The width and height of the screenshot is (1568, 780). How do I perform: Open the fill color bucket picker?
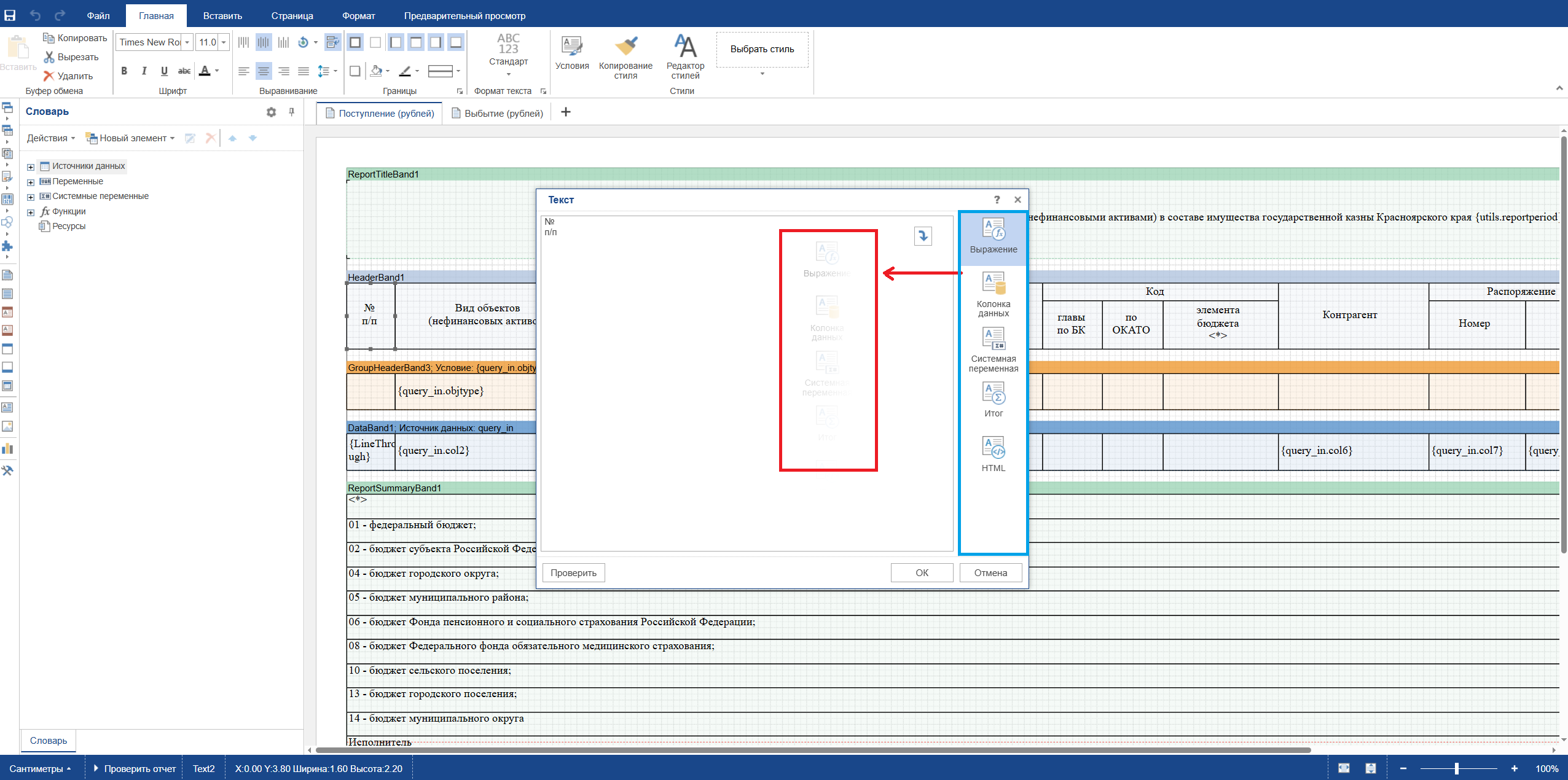pyautogui.click(x=376, y=71)
